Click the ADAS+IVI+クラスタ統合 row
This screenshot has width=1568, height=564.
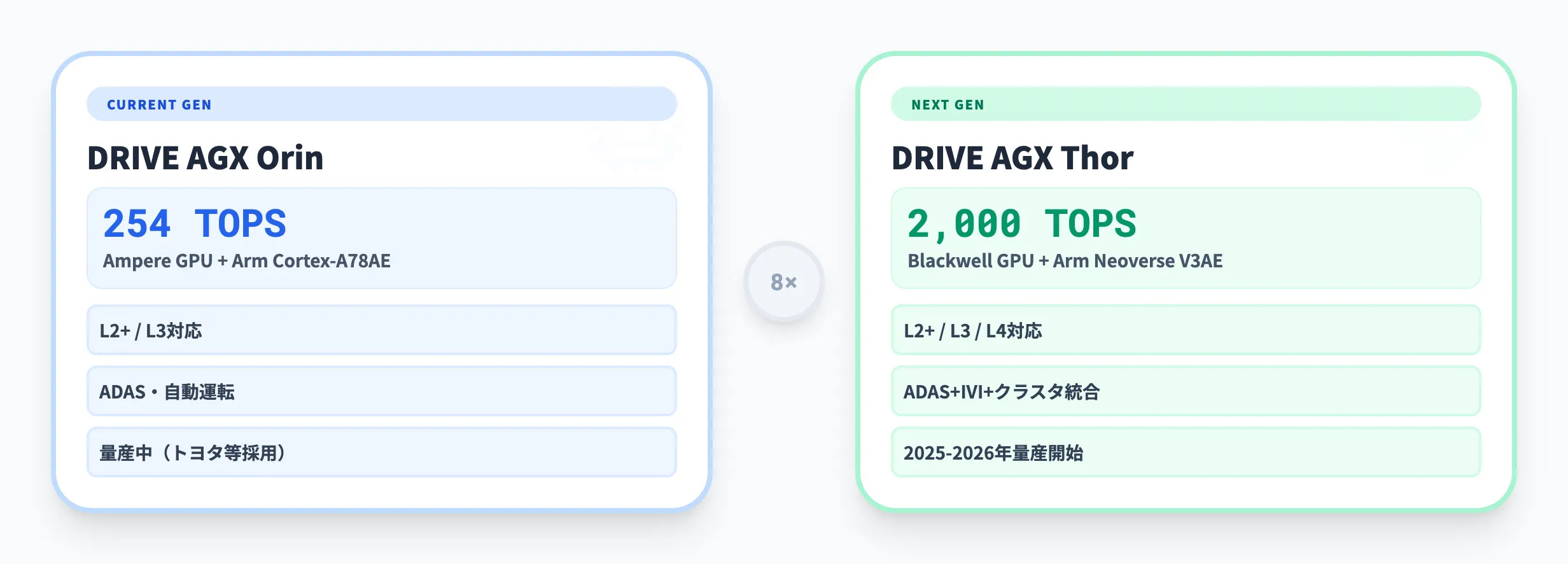coord(1186,391)
